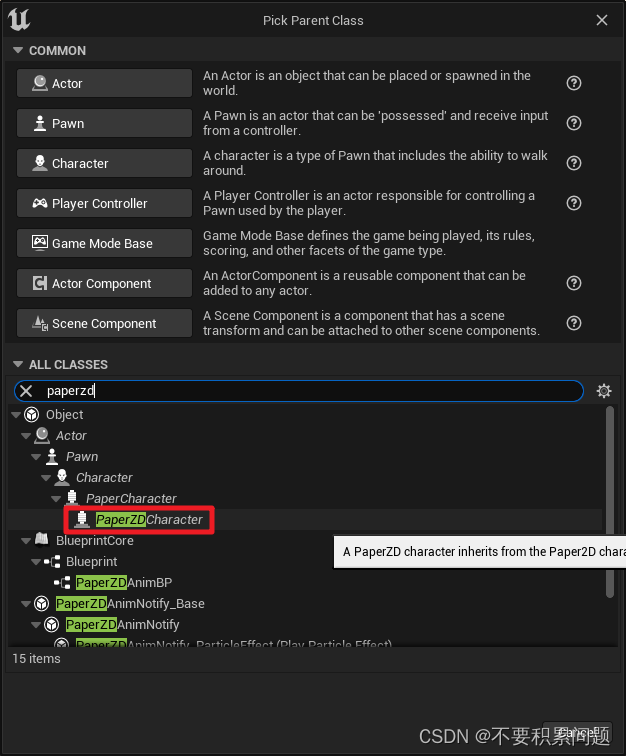The height and width of the screenshot is (756, 626).
Task: Select BlueprintCore in the class tree
Action: coord(95,541)
